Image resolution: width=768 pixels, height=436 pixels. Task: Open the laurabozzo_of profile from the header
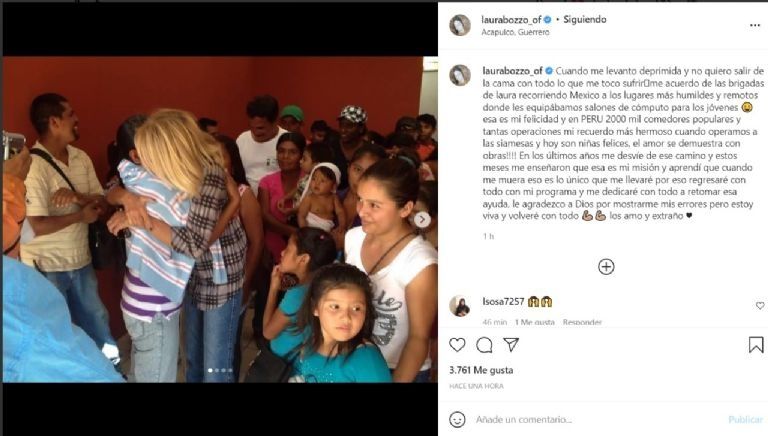tap(511, 20)
